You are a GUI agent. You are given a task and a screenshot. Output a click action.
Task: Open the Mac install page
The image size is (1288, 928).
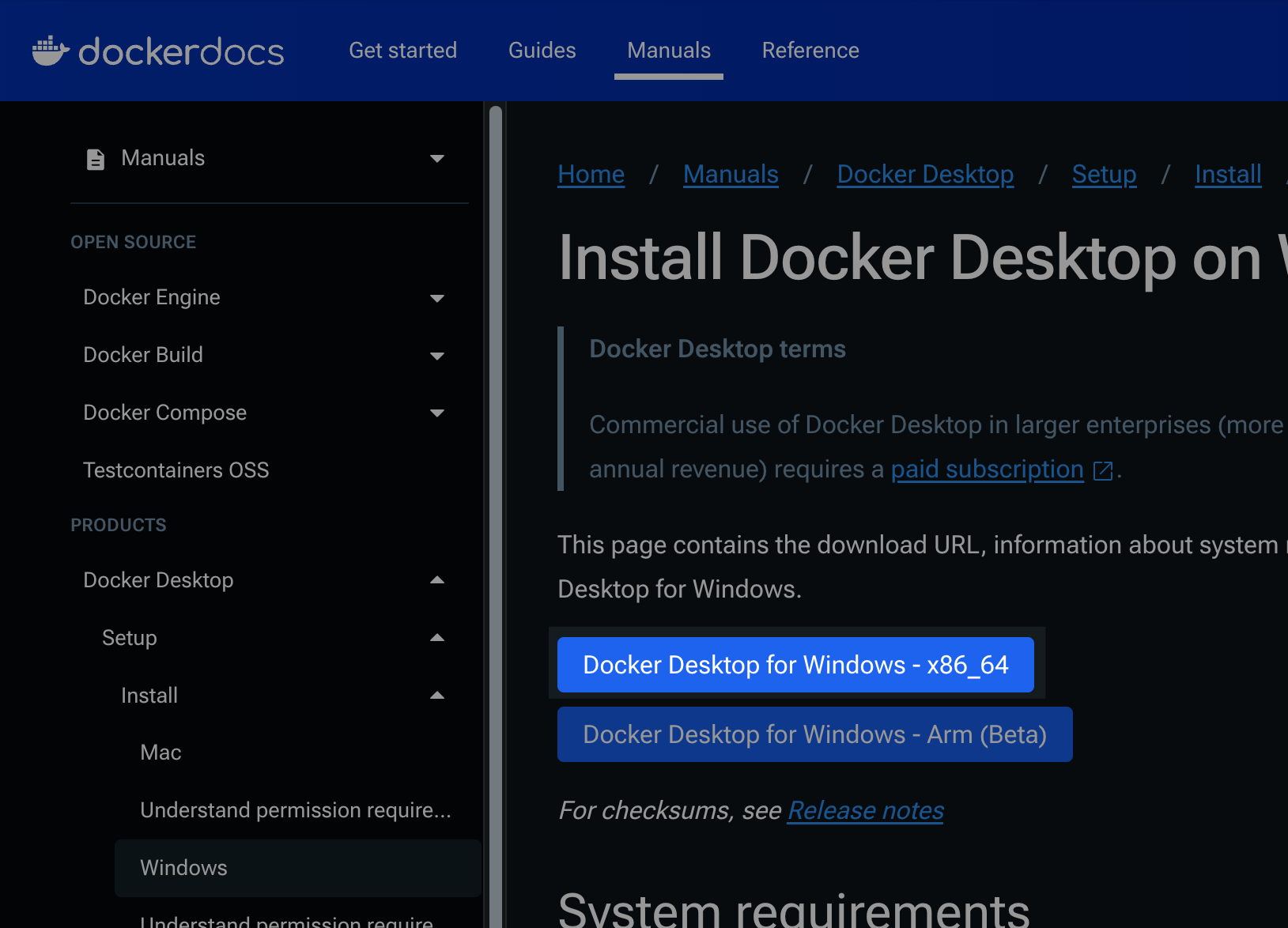point(161,753)
